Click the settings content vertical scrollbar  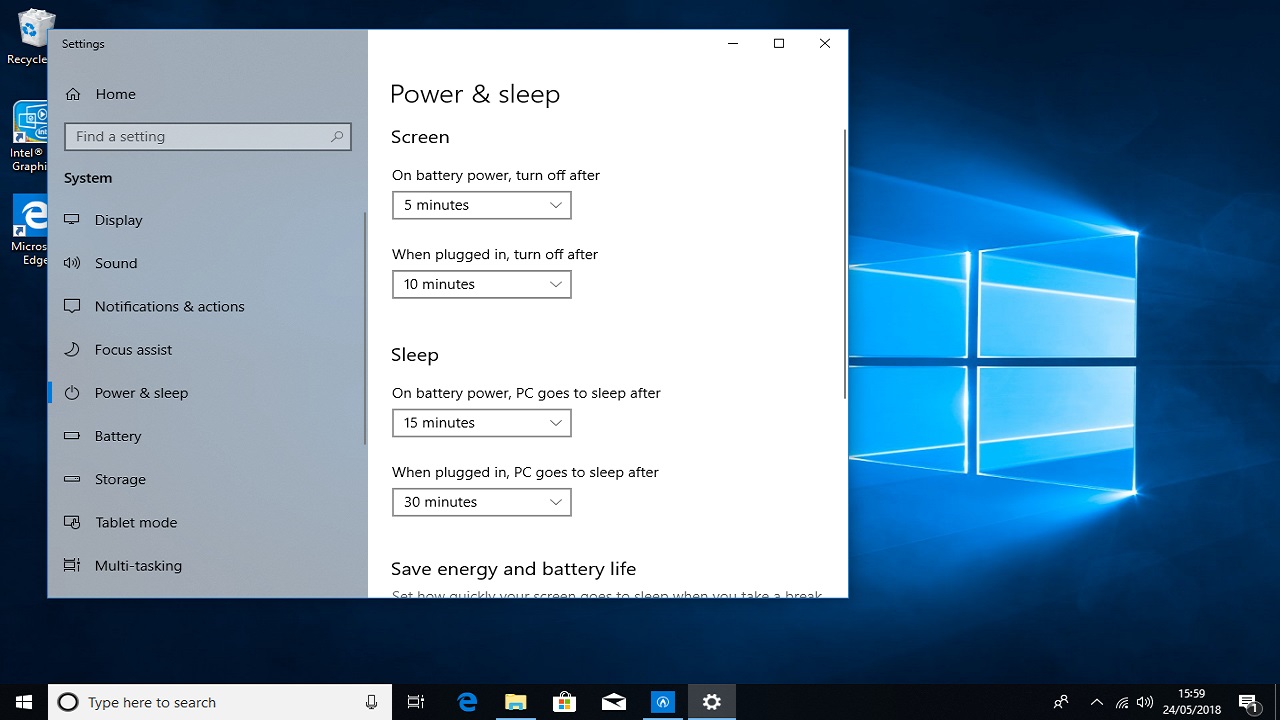click(x=845, y=264)
